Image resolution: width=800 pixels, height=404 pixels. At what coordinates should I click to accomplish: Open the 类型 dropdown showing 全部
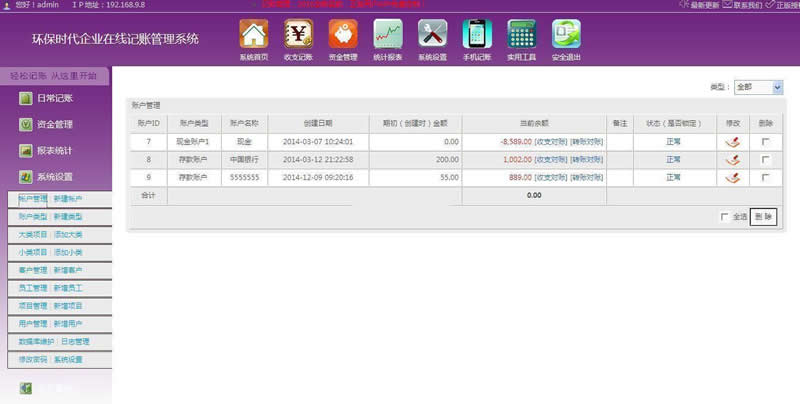[x=757, y=88]
